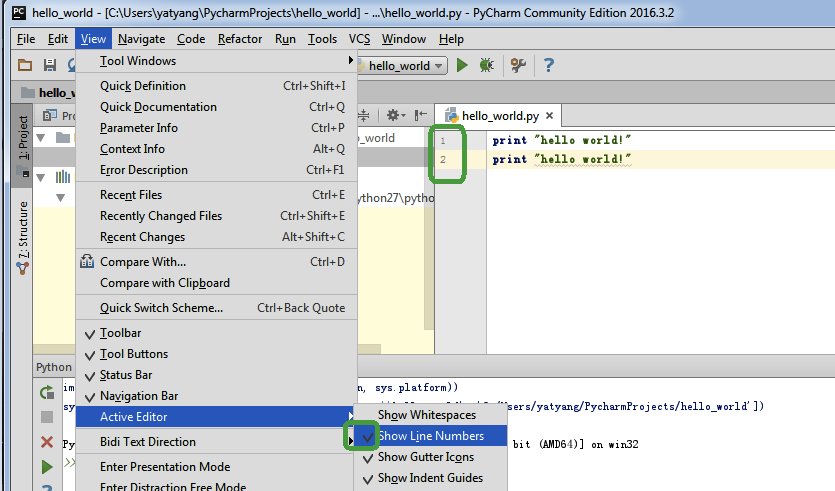This screenshot has height=491, width=835.
Task: Click line number 2 in the gutter
Action: [443, 159]
